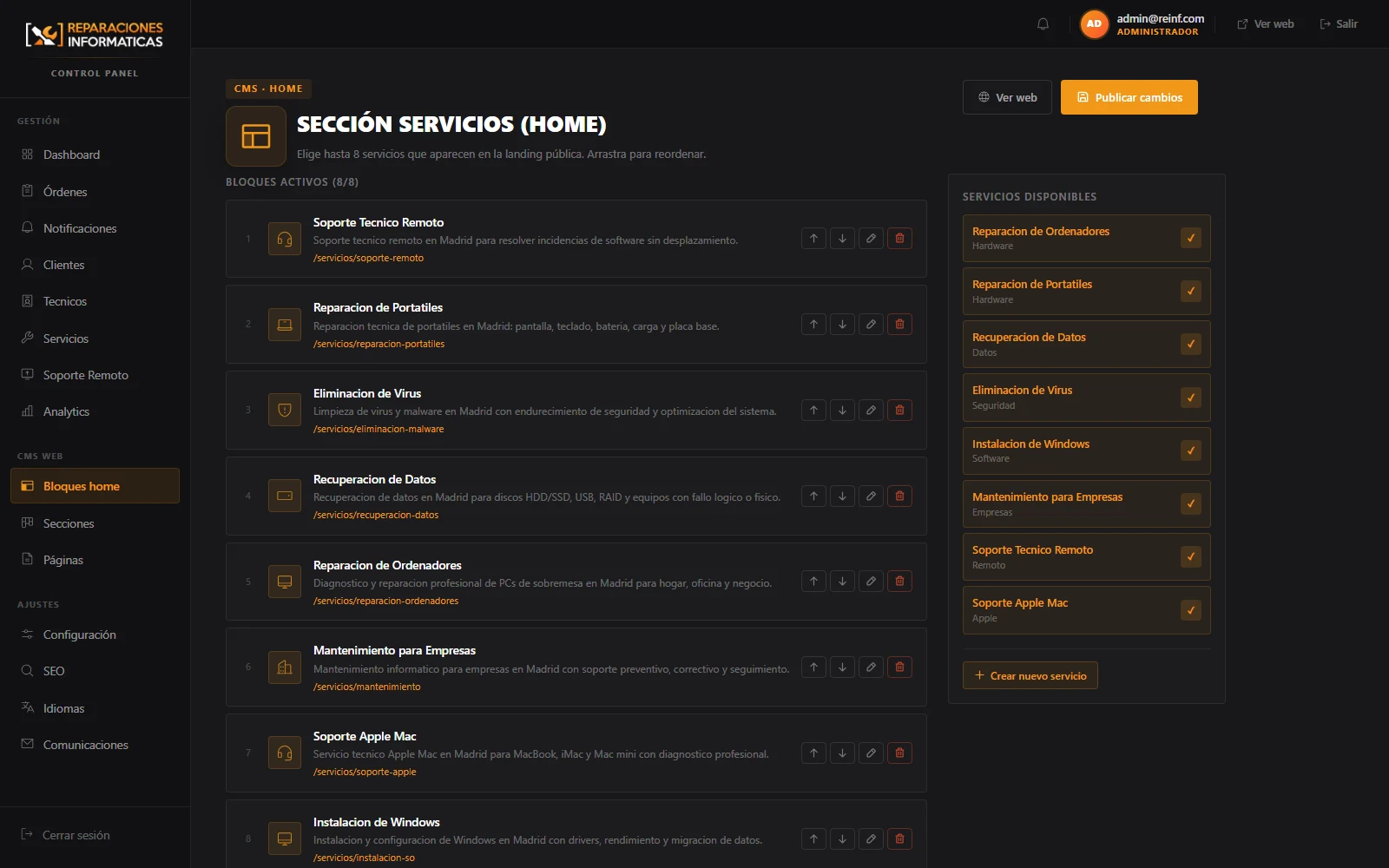Screen dimensions: 1389x868
Task: Delete the Soporte Apple Mac block
Action: [x=899, y=753]
